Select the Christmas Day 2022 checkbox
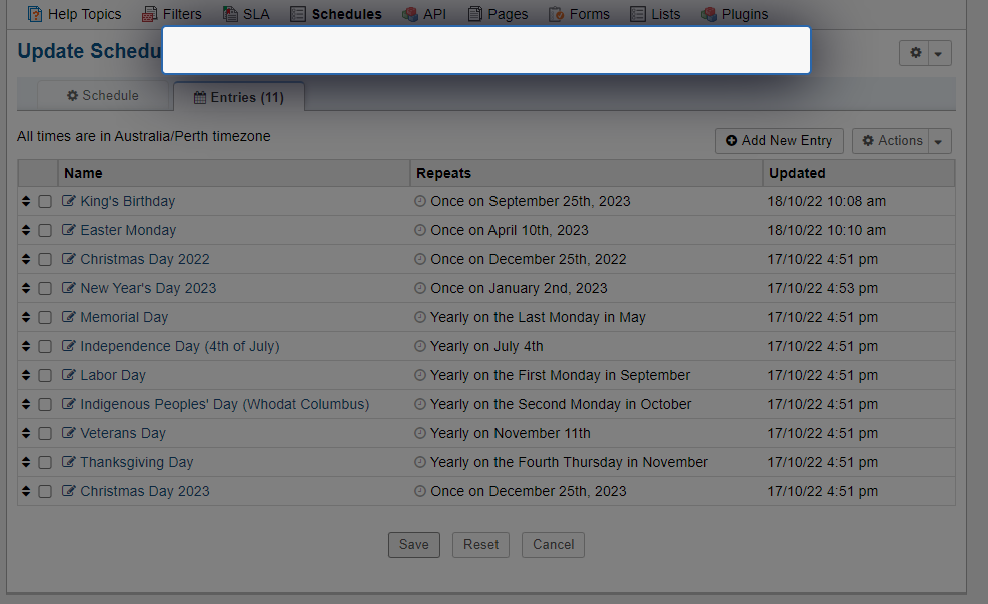 [45, 259]
